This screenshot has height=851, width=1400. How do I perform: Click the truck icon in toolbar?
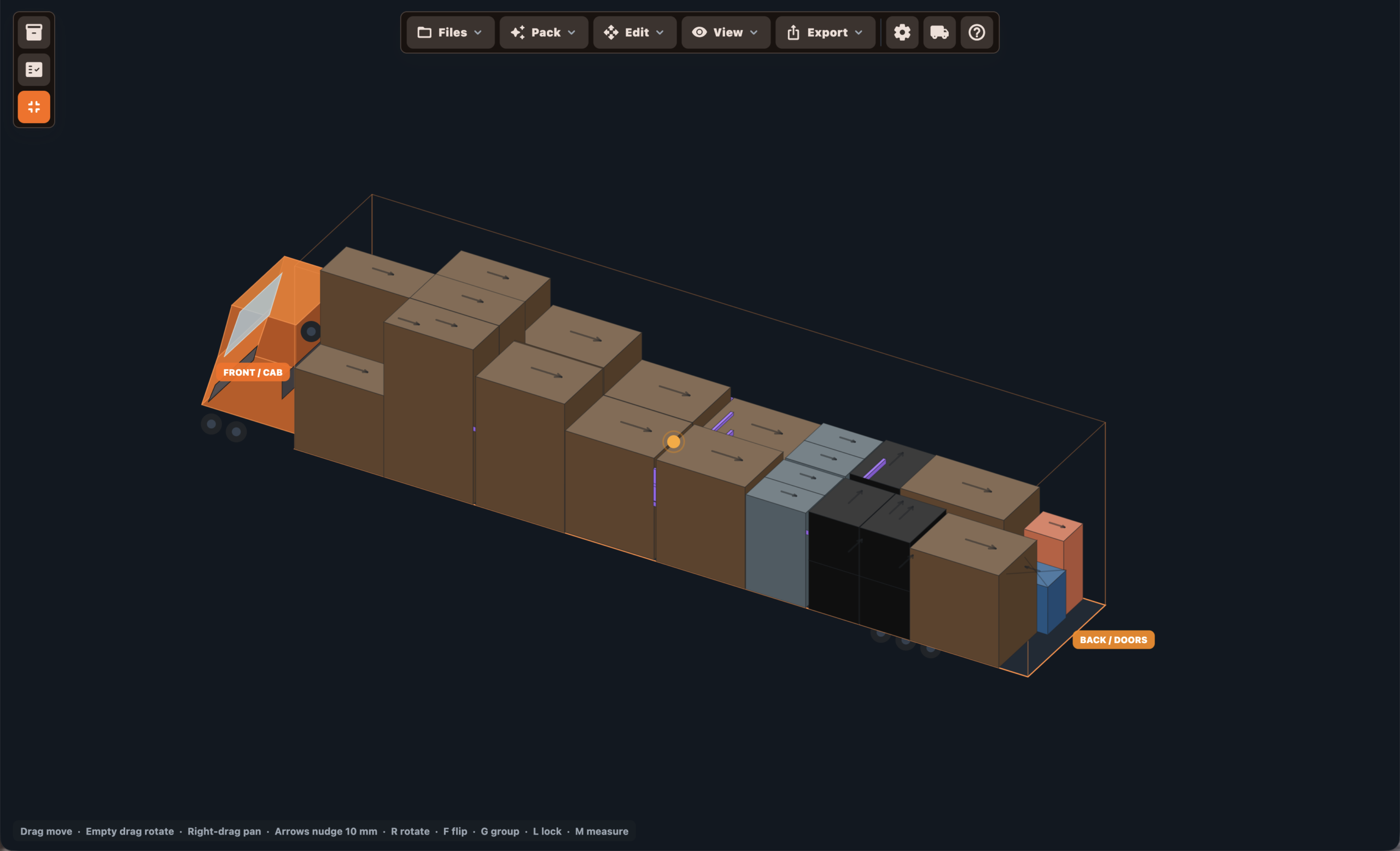[939, 32]
